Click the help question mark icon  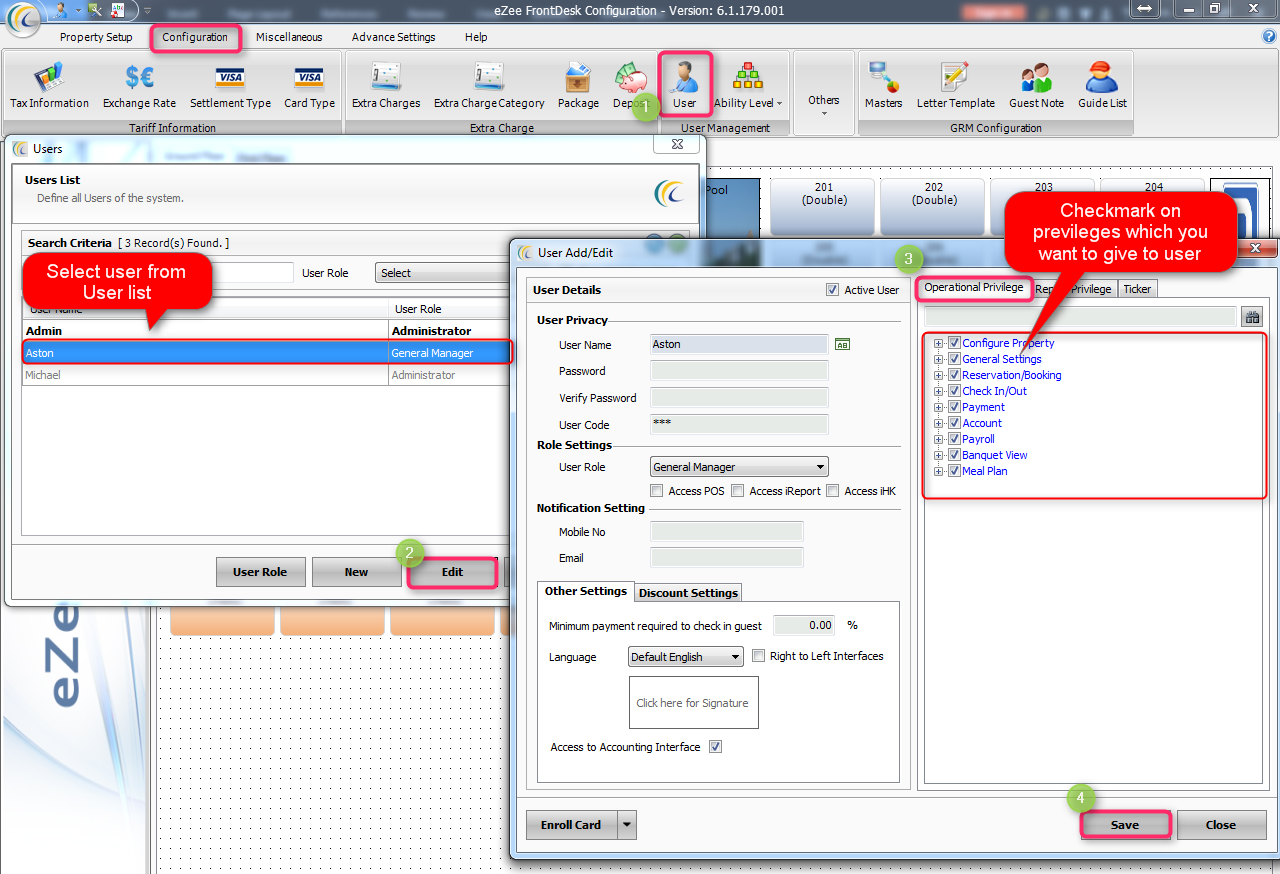(x=1269, y=37)
